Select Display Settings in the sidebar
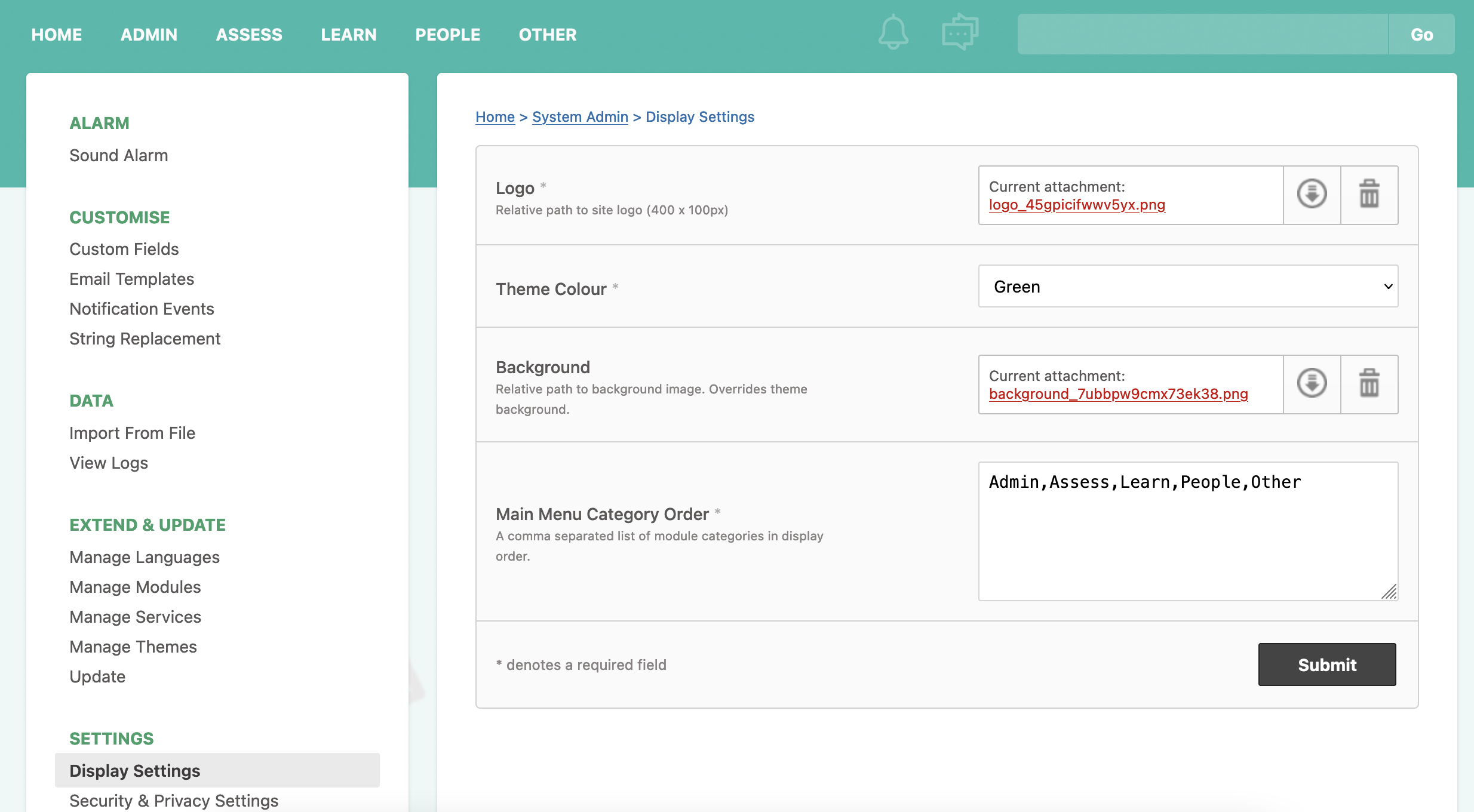The height and width of the screenshot is (812, 1474). [217, 770]
